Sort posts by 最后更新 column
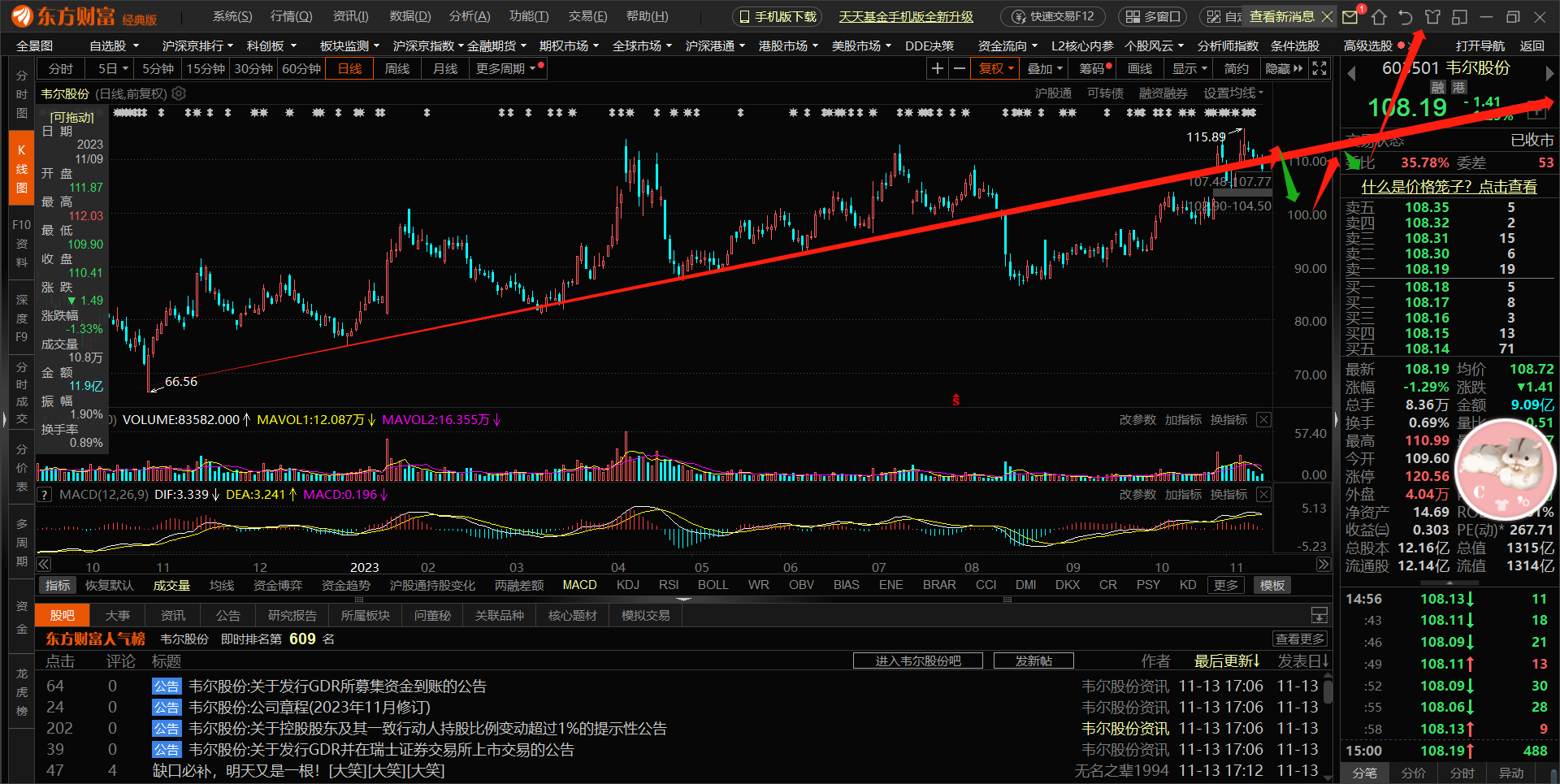 point(1226,661)
